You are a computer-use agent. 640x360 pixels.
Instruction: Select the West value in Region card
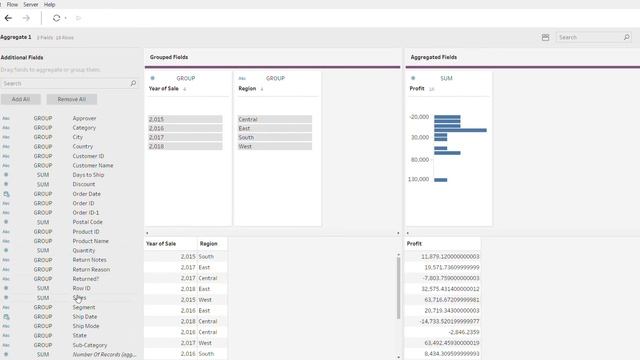click(275, 146)
